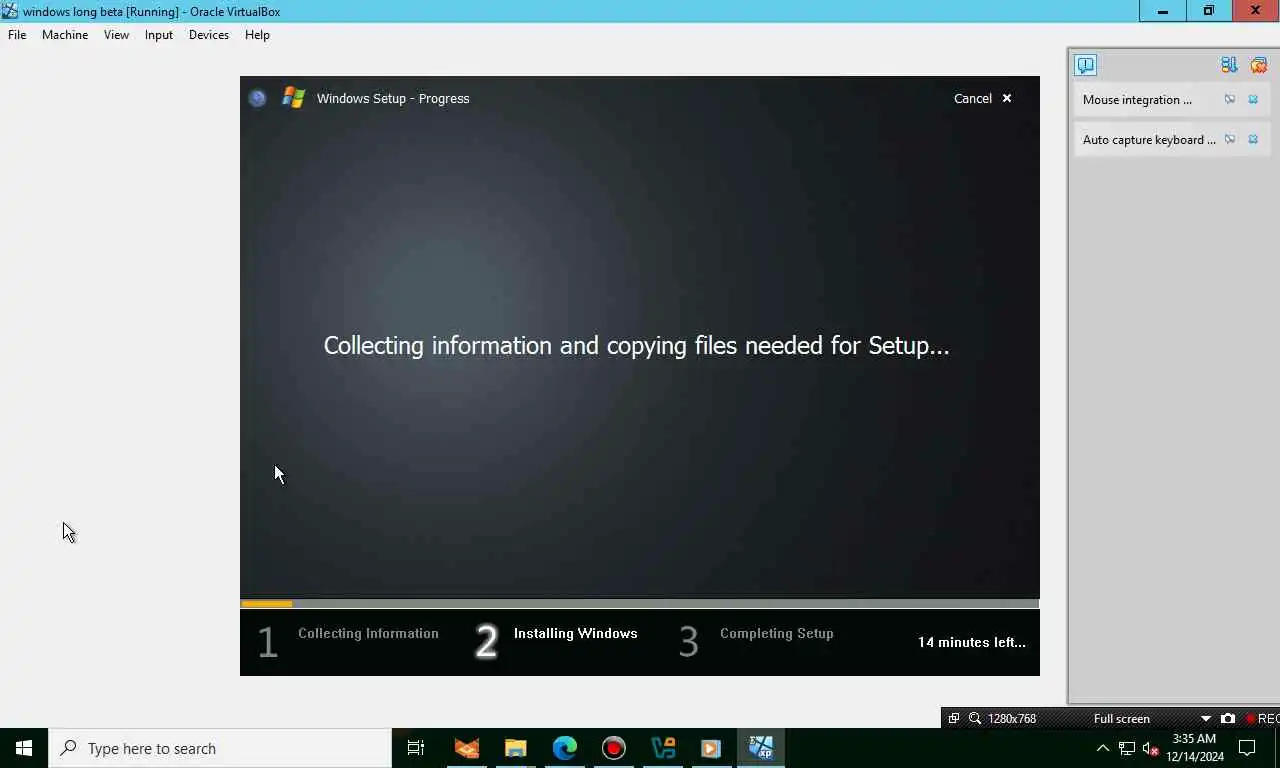The image size is (1280, 768).
Task: Open the Mouse integration notification
Action: [1137, 100]
